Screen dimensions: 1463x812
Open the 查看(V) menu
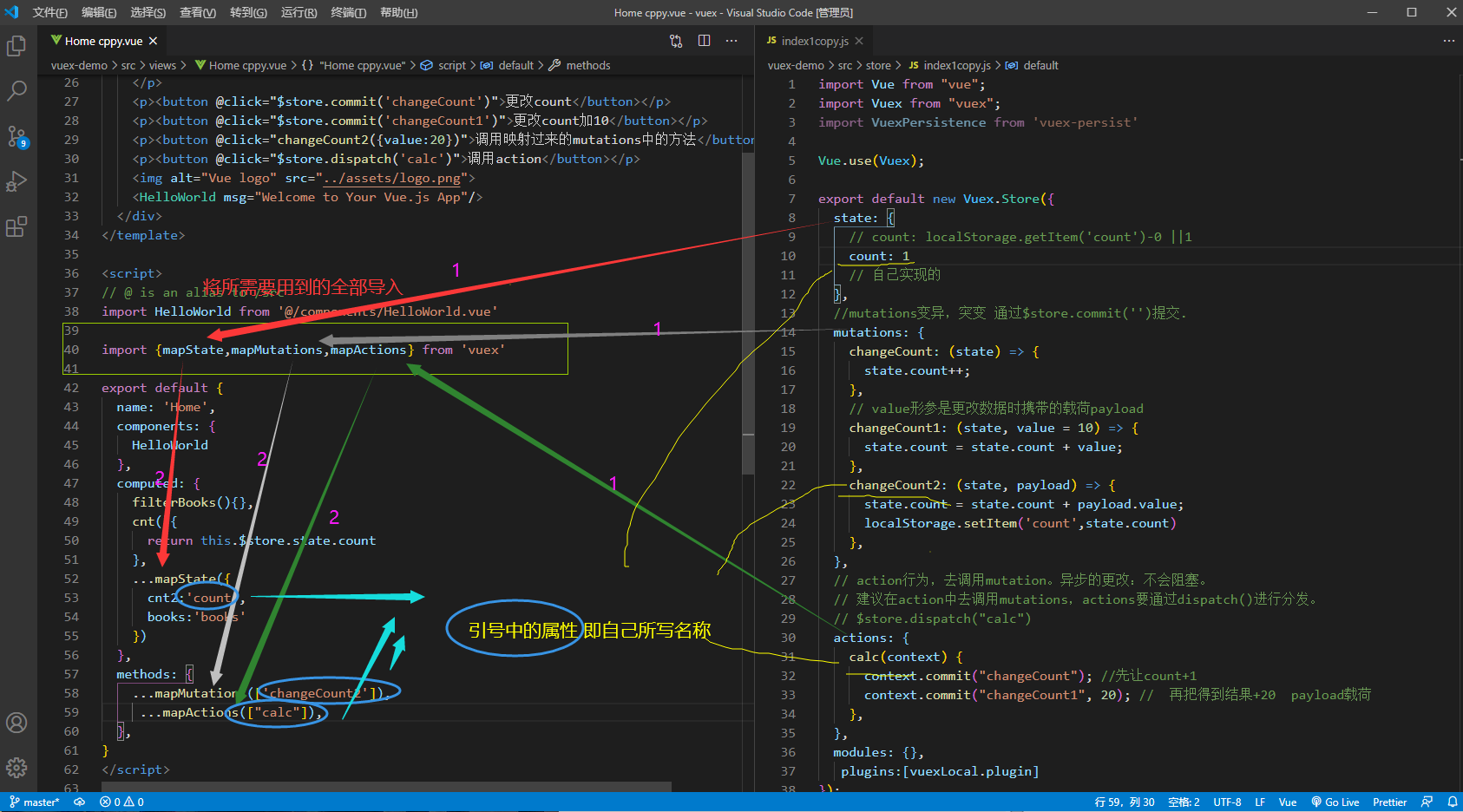click(198, 12)
